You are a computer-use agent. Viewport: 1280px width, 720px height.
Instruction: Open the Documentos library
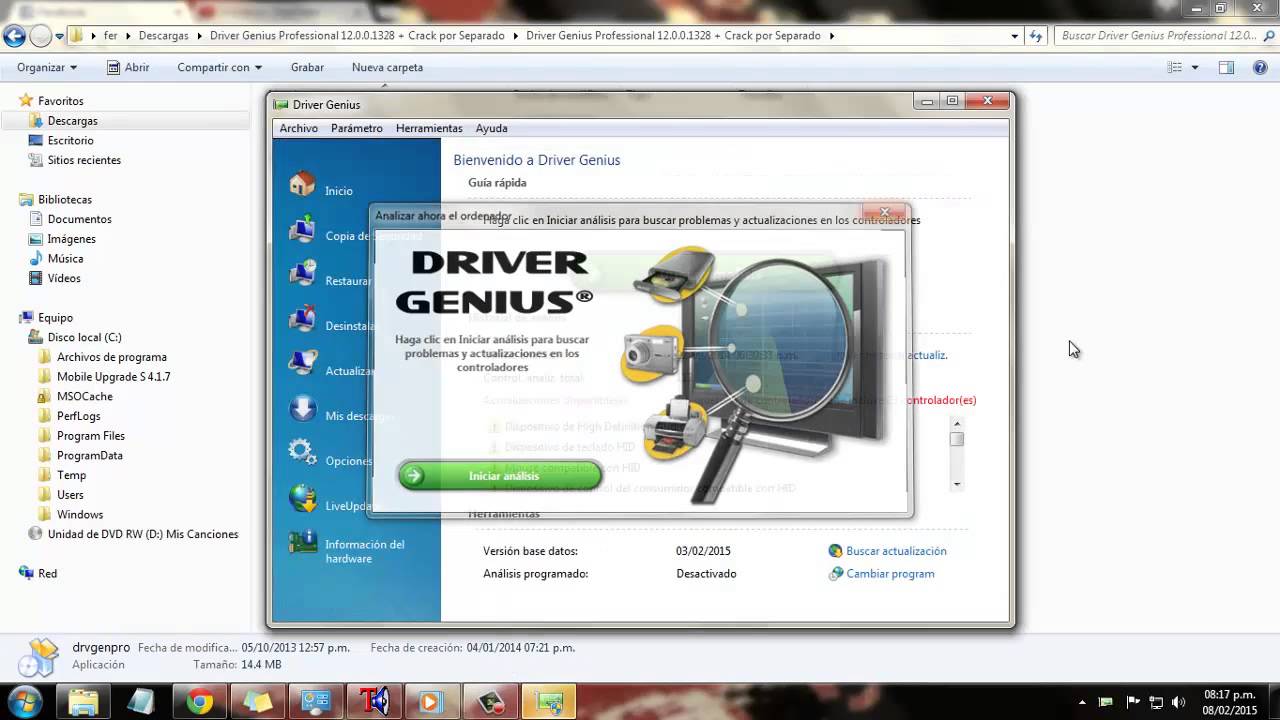click(79, 219)
